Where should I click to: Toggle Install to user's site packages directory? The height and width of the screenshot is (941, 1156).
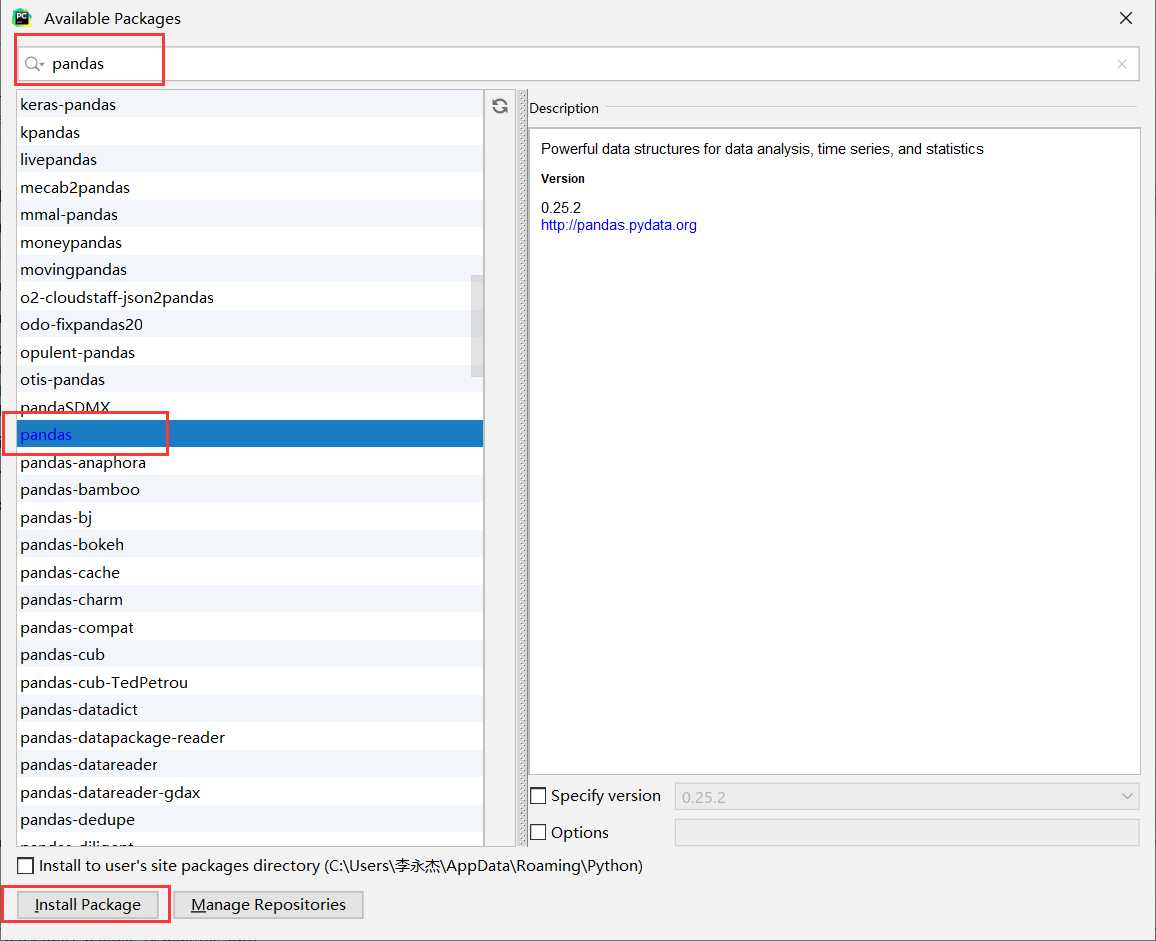tap(26, 866)
